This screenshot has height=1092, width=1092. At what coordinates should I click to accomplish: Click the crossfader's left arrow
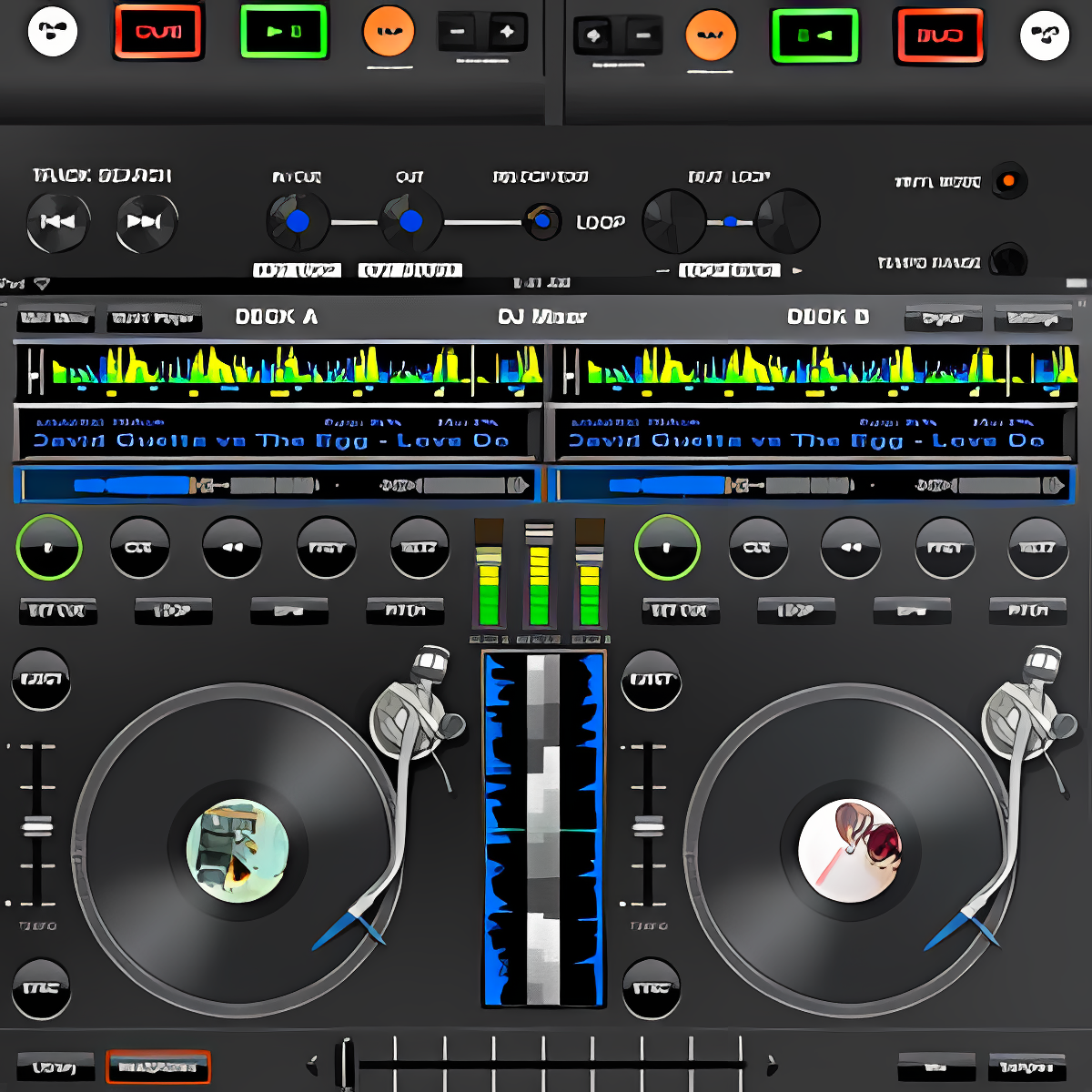[x=312, y=1062]
